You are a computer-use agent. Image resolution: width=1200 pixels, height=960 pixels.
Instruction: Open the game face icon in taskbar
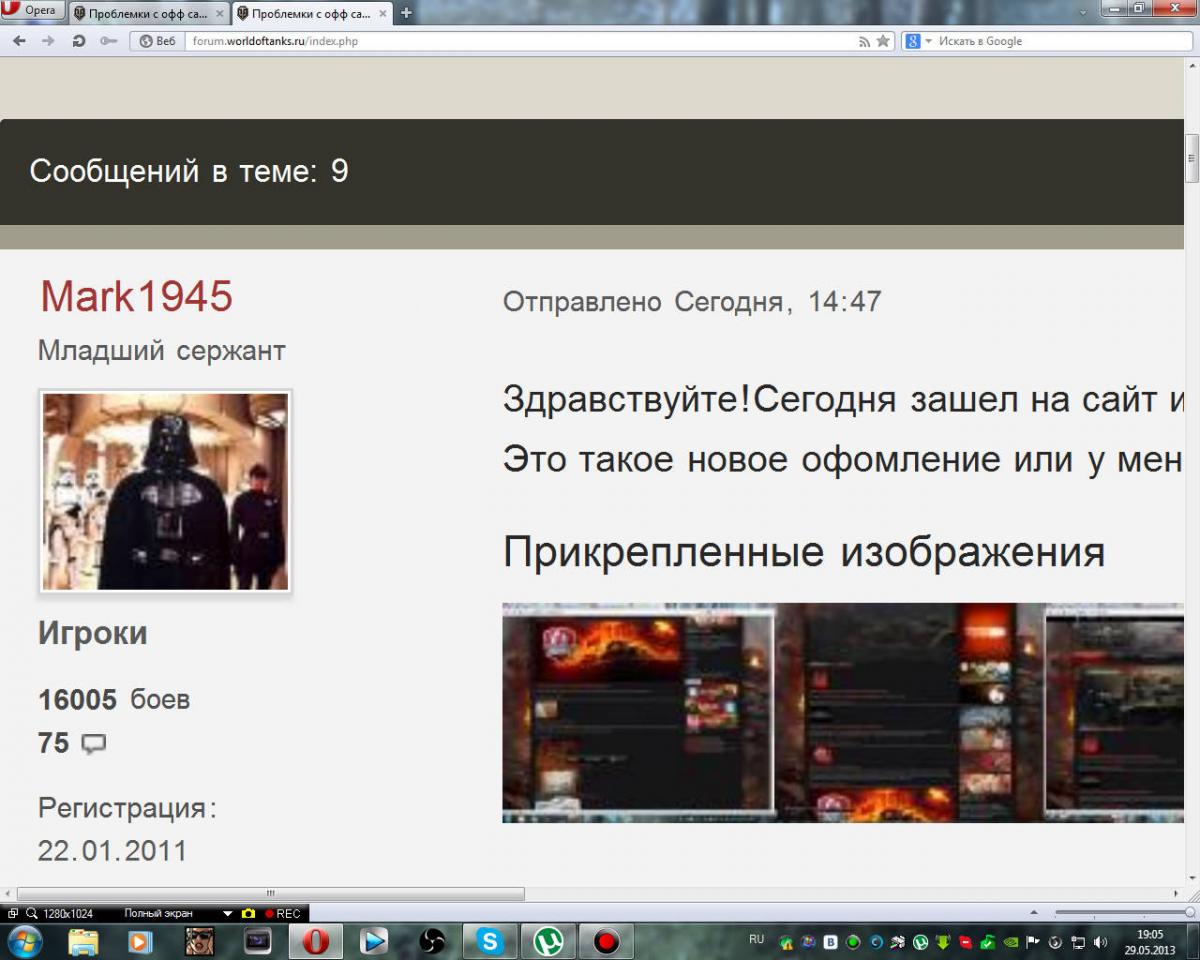click(199, 941)
